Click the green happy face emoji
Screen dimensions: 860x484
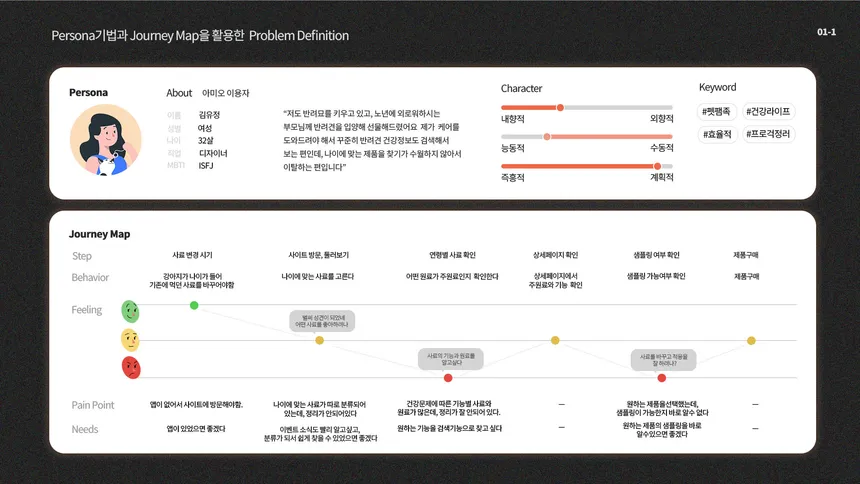coord(130,311)
